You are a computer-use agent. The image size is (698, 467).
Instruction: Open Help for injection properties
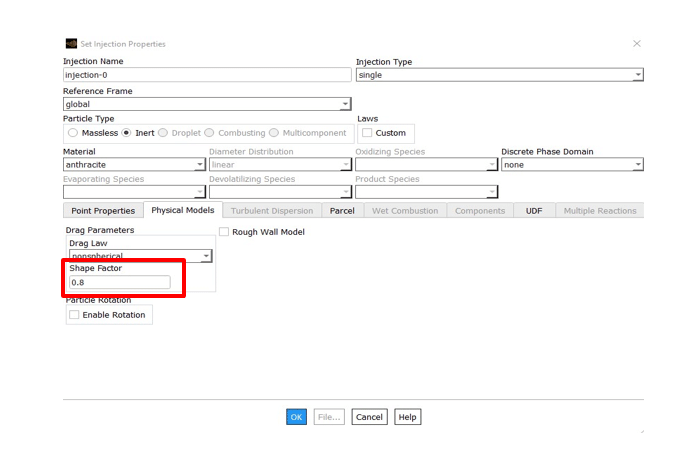[x=407, y=417]
